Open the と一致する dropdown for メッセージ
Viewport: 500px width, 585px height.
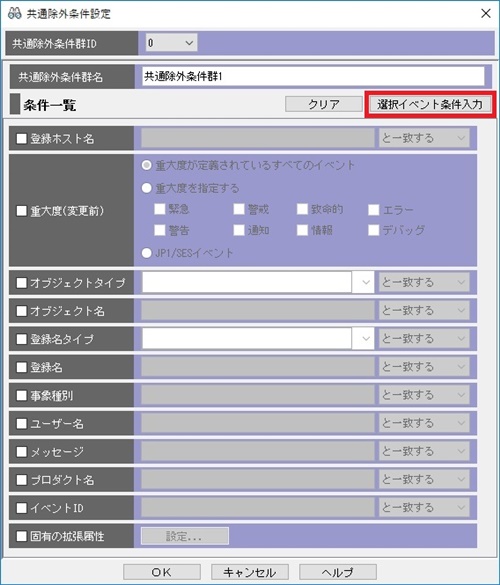(x=424, y=451)
